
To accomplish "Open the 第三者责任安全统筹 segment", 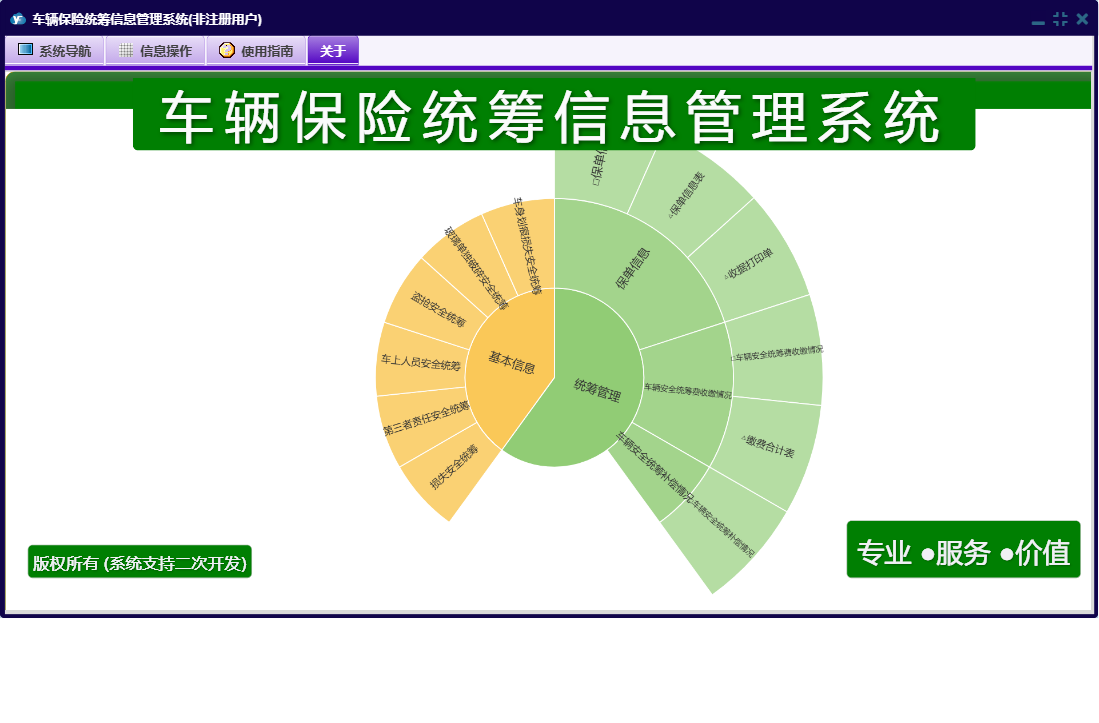I will point(425,418).
